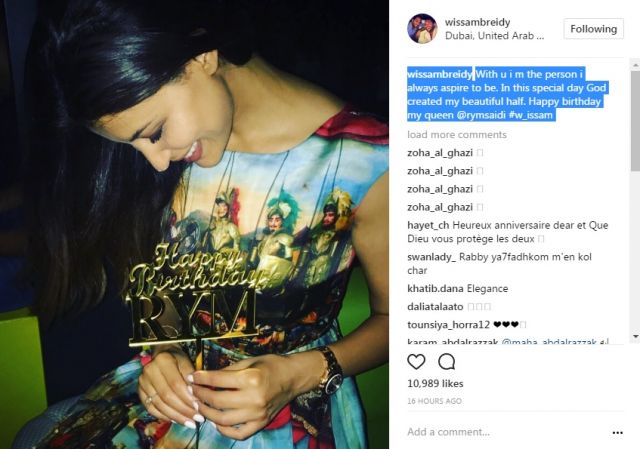Toggle the Following button

coord(593,29)
